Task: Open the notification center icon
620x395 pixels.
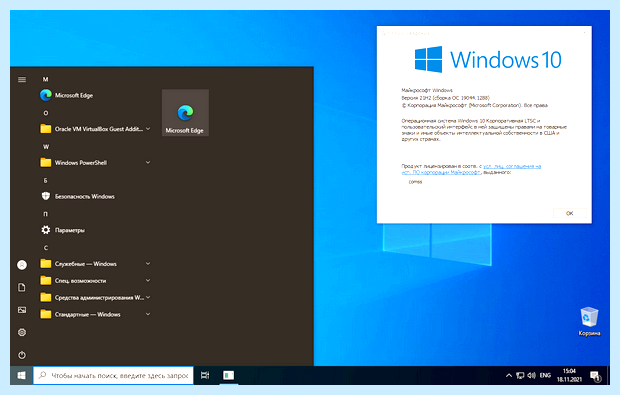Action: (595, 376)
